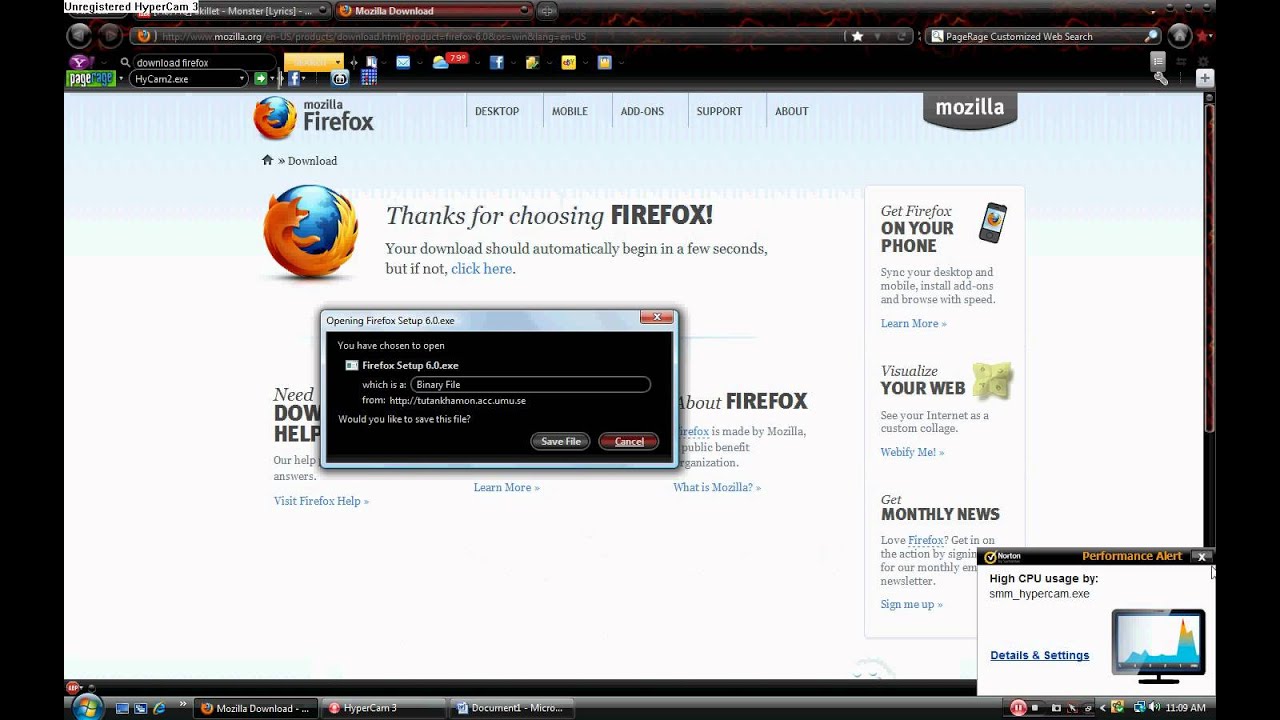Image resolution: width=1280 pixels, height=720 pixels.
Task: Click the Home button in the browser toolbar
Action: [x=1180, y=36]
